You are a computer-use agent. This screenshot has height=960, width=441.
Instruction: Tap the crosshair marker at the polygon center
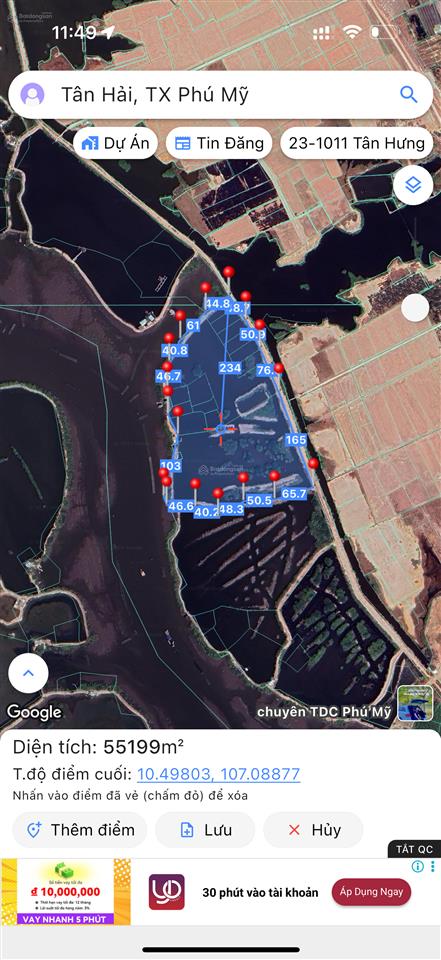coord(220,429)
